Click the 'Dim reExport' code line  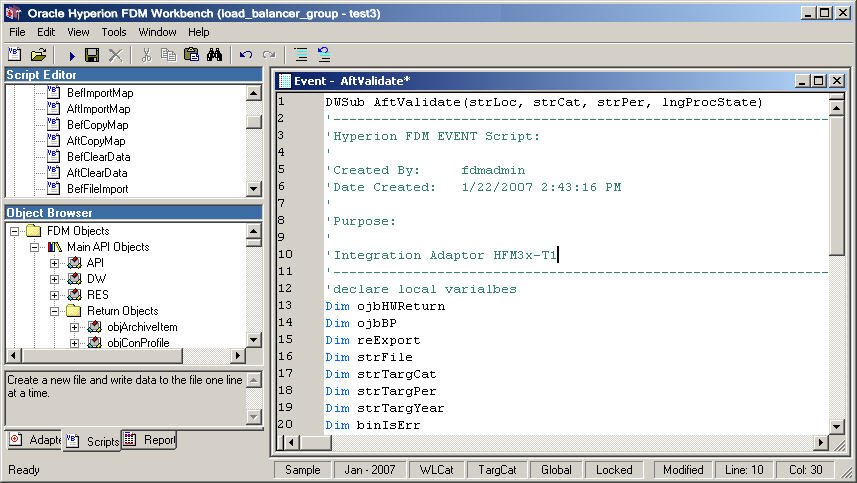[x=373, y=340]
